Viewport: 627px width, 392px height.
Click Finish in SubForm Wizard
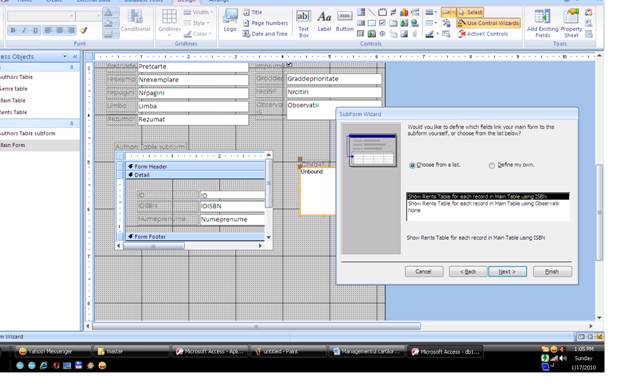552,272
